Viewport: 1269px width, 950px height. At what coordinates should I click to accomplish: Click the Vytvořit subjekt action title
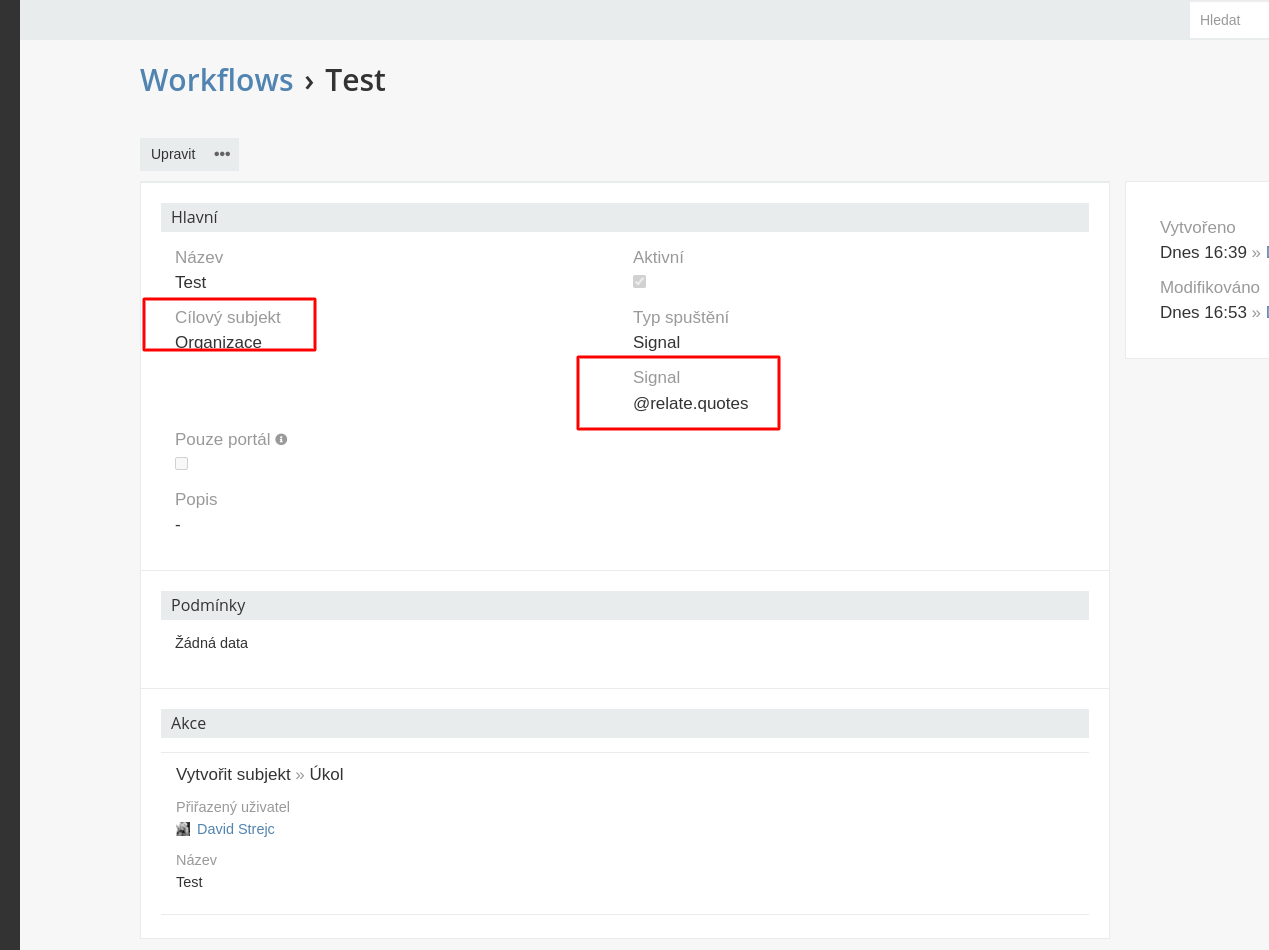[x=233, y=774]
